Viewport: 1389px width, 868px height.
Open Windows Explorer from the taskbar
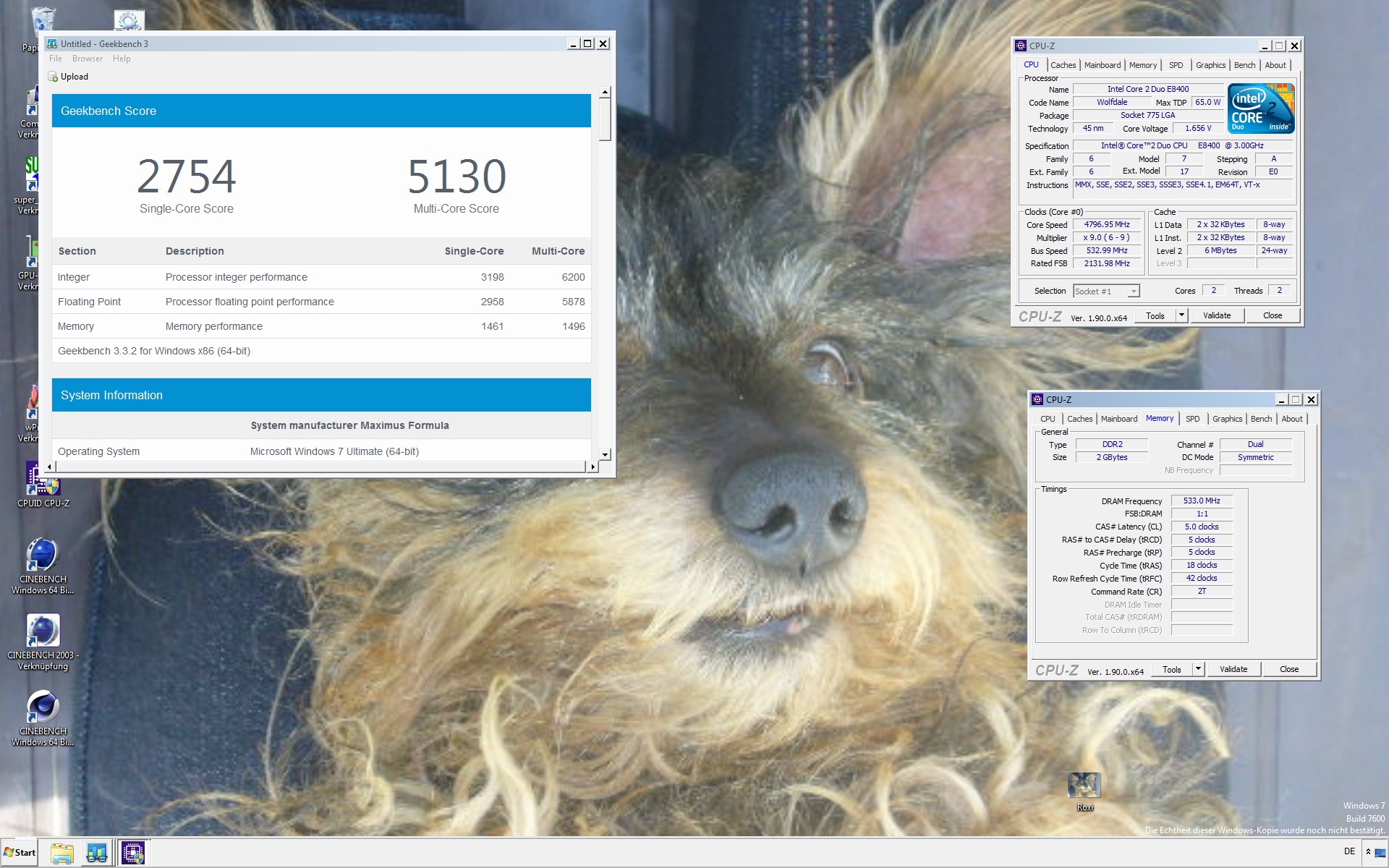(x=62, y=853)
